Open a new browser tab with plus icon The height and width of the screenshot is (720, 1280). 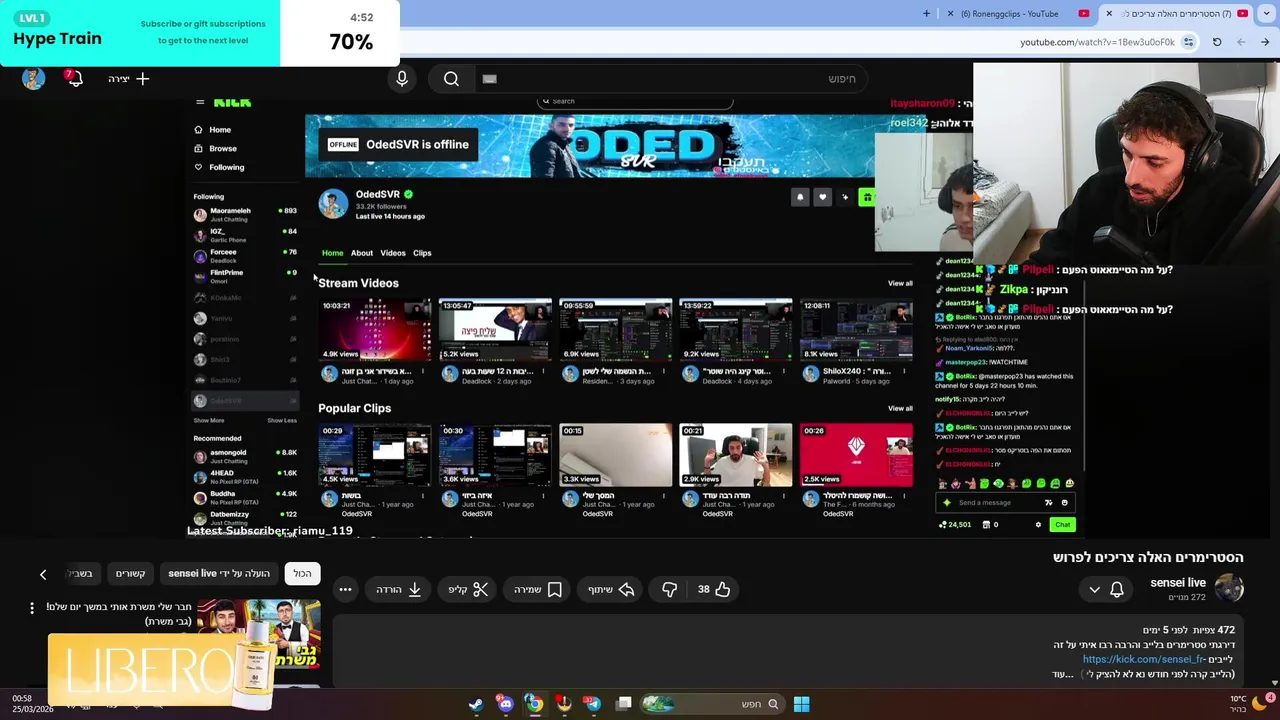[x=926, y=13]
